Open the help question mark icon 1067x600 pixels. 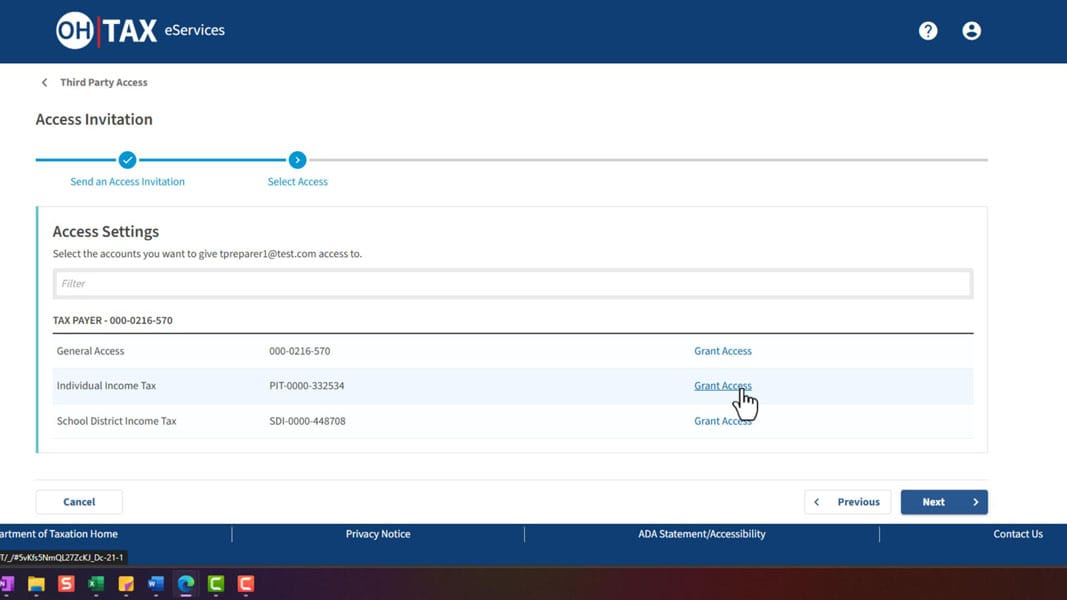point(928,31)
